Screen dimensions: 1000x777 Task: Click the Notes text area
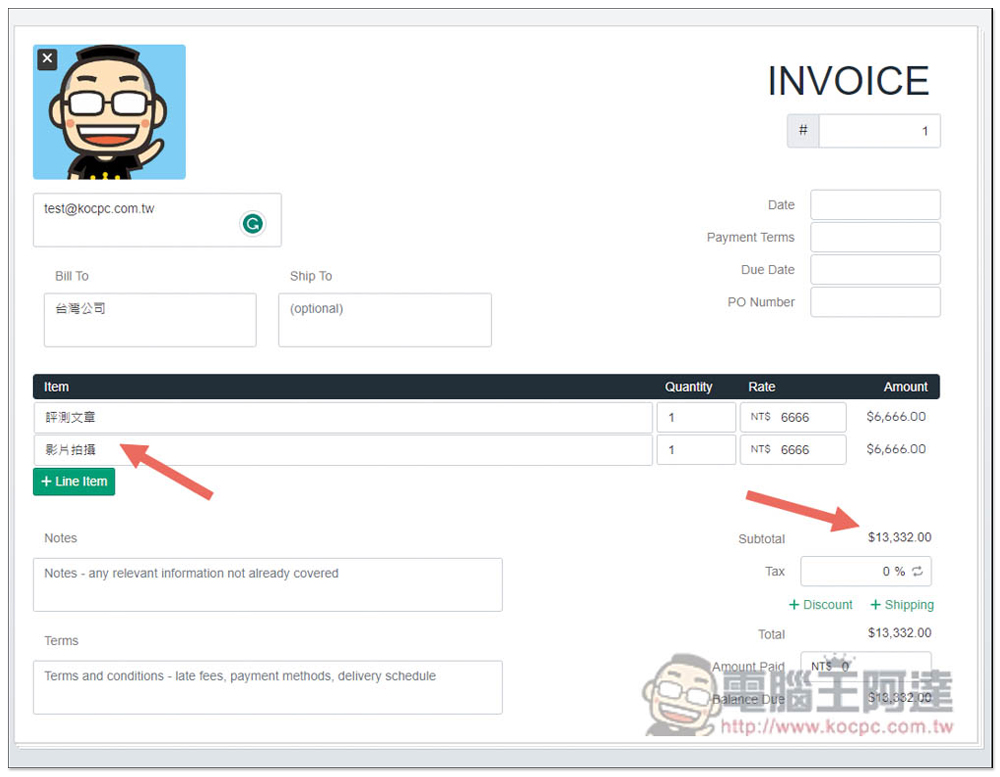267,585
